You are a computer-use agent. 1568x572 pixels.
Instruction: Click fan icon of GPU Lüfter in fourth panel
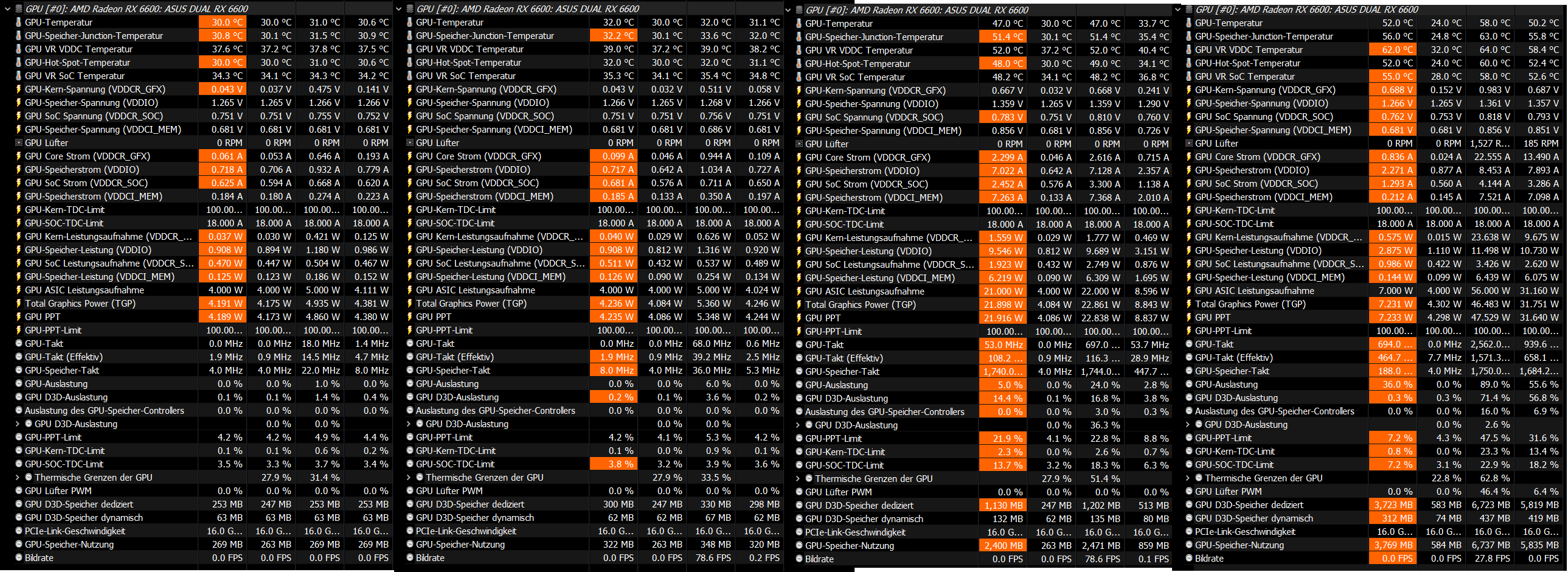click(x=1188, y=144)
